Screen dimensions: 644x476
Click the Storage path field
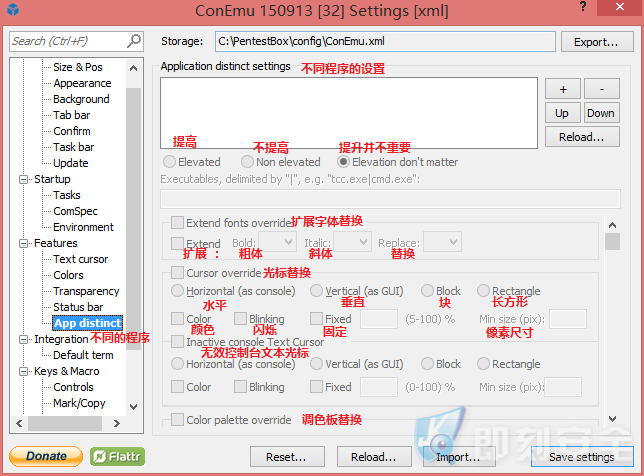385,41
